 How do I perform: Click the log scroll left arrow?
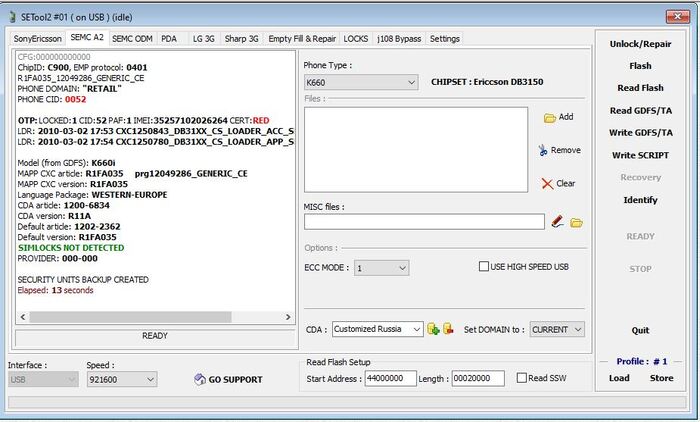click(23, 317)
